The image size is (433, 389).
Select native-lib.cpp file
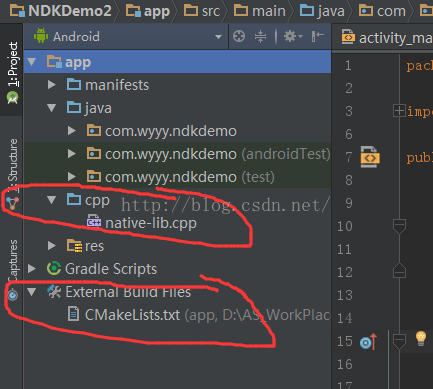pyautogui.click(x=151, y=223)
